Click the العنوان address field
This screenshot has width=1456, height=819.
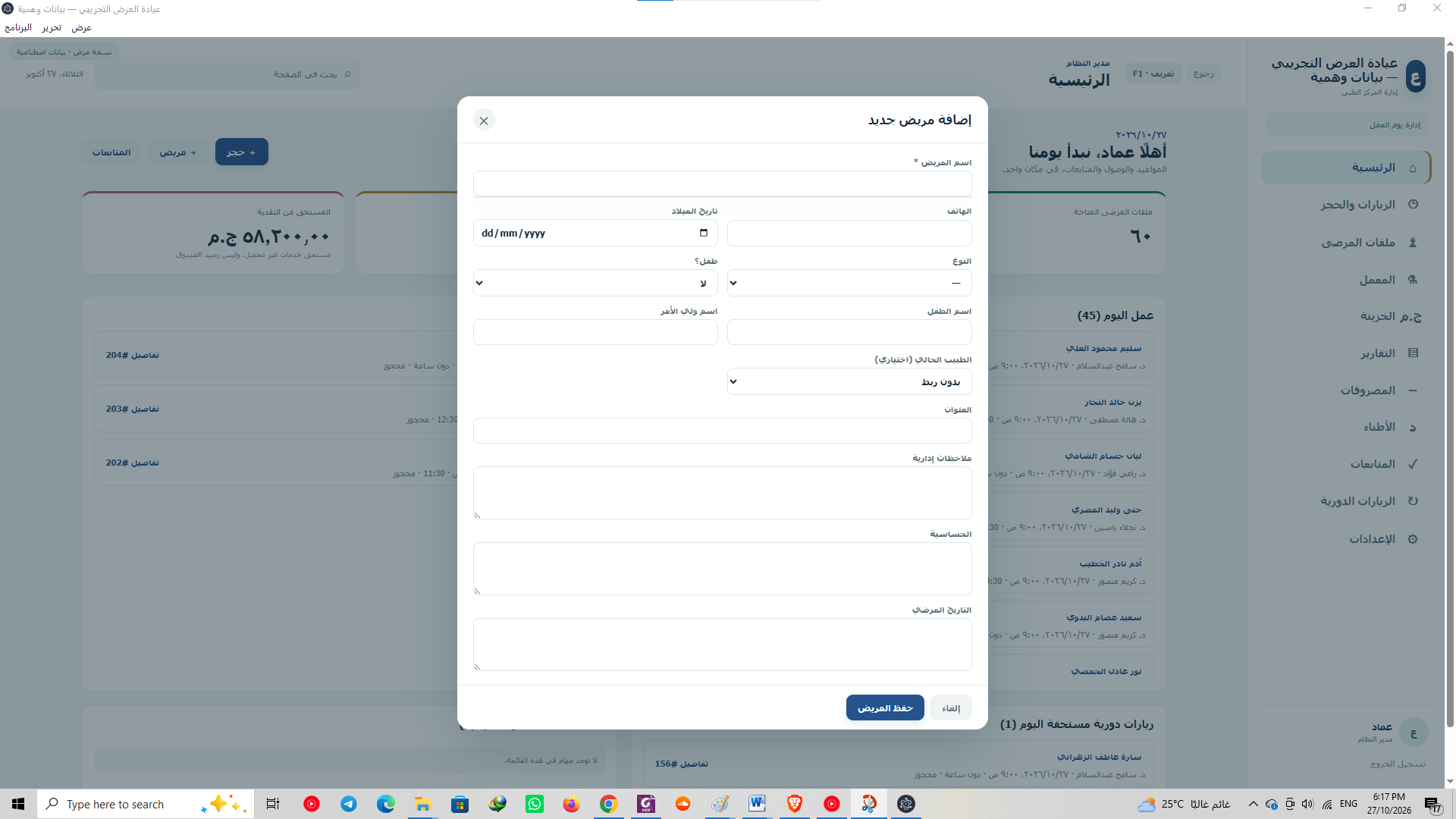pos(722,431)
